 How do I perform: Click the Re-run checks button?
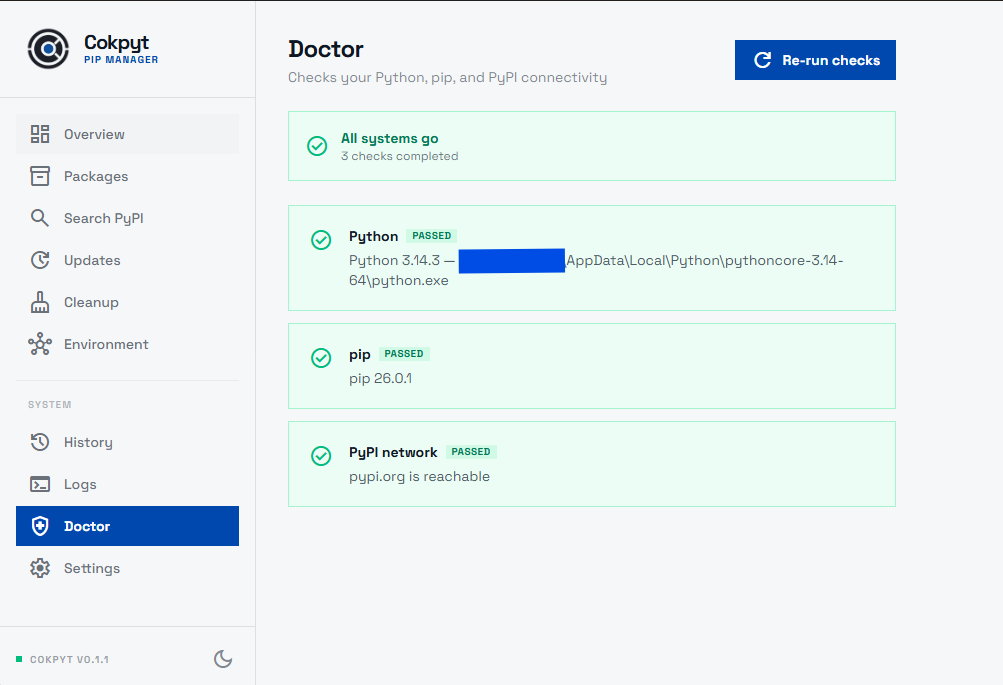point(814,59)
